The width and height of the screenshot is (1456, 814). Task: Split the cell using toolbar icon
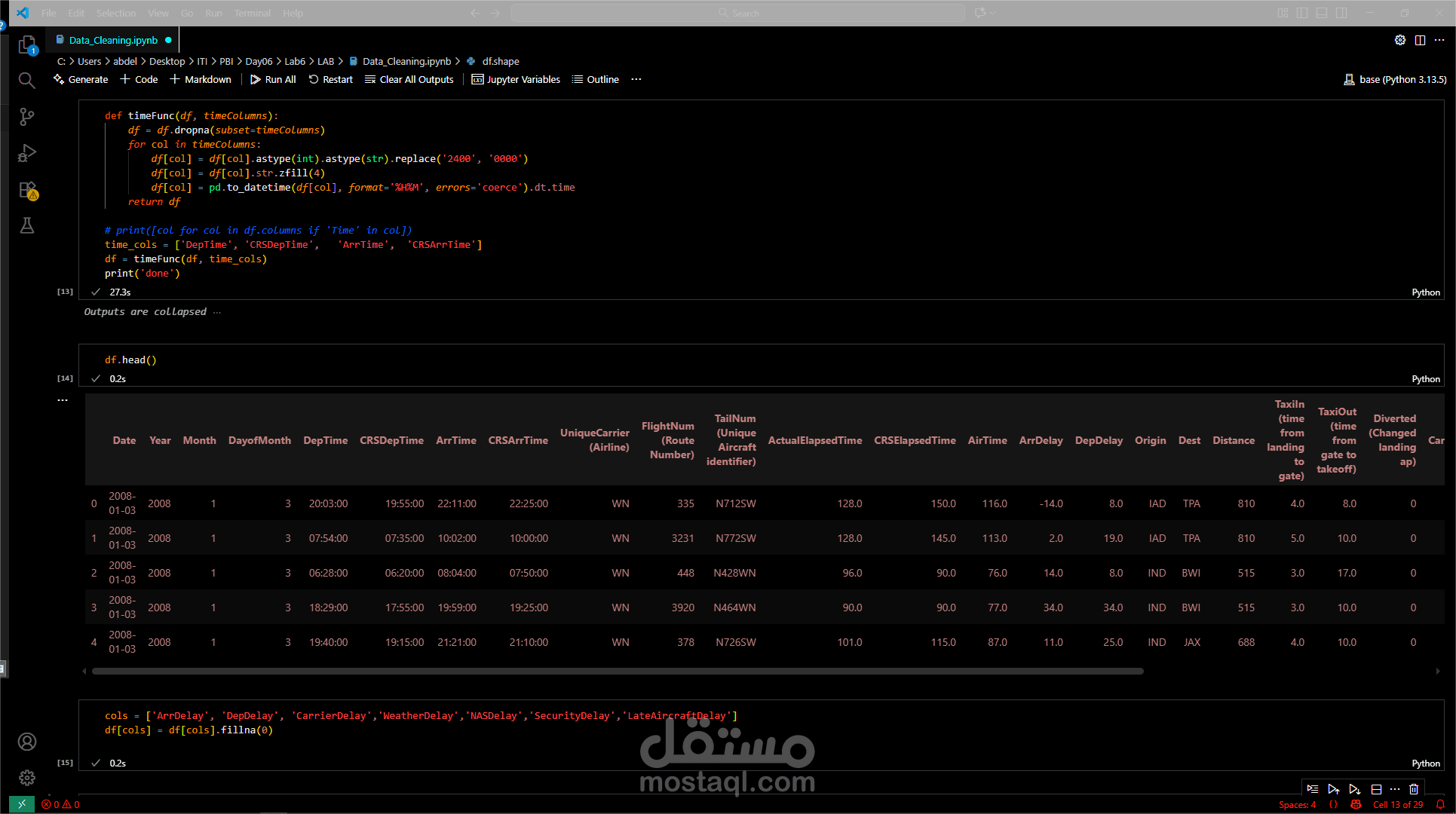[x=1376, y=789]
